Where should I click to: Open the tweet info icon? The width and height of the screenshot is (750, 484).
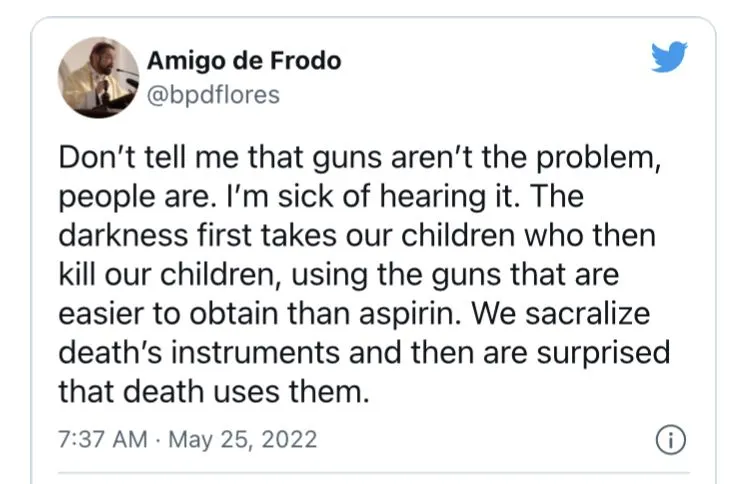tap(668, 439)
